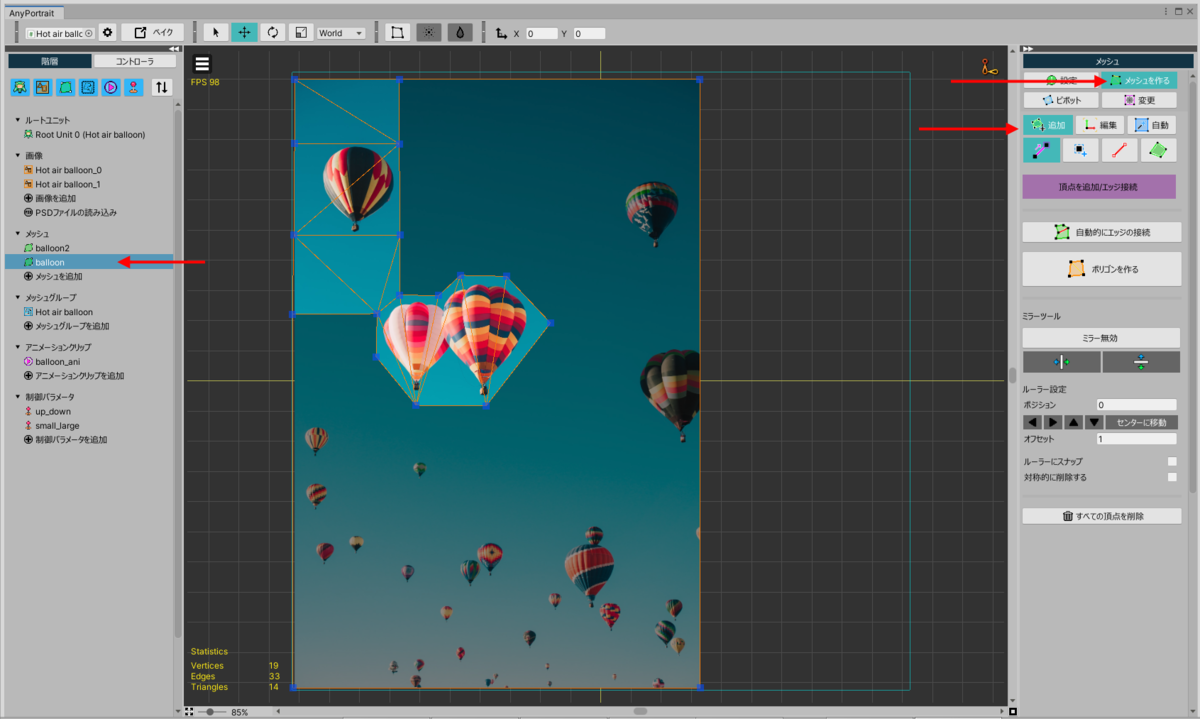Select the green polygon tool icon
This screenshot has height=719, width=1200.
tap(1158, 151)
